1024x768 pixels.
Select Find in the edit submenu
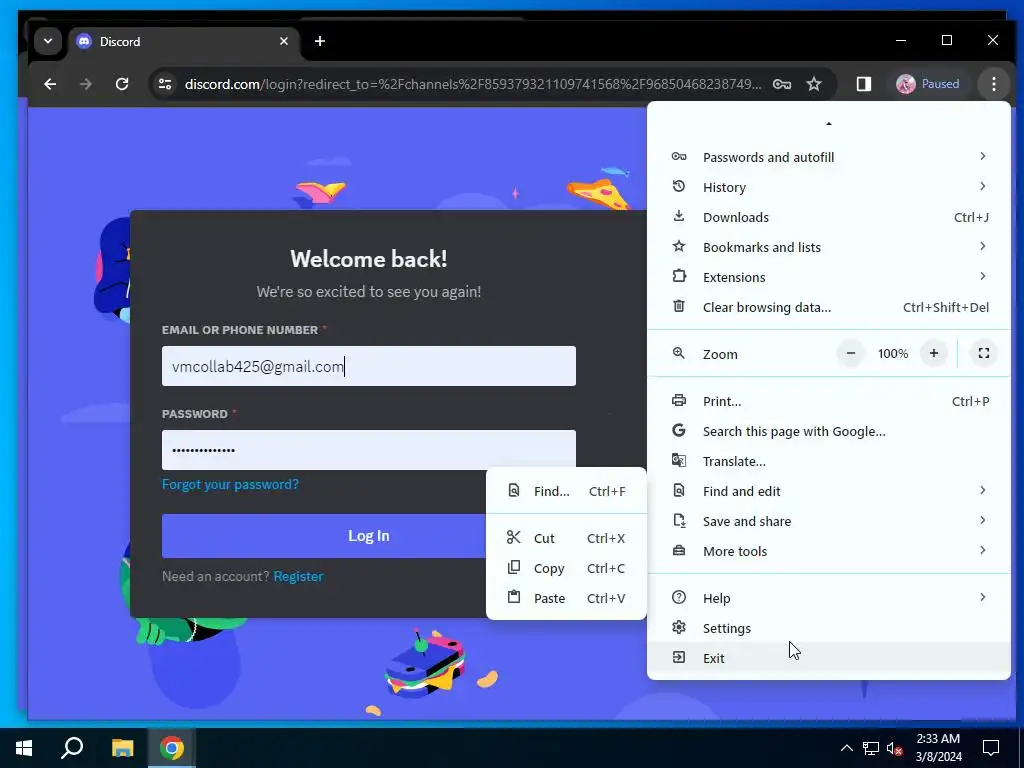(566, 491)
